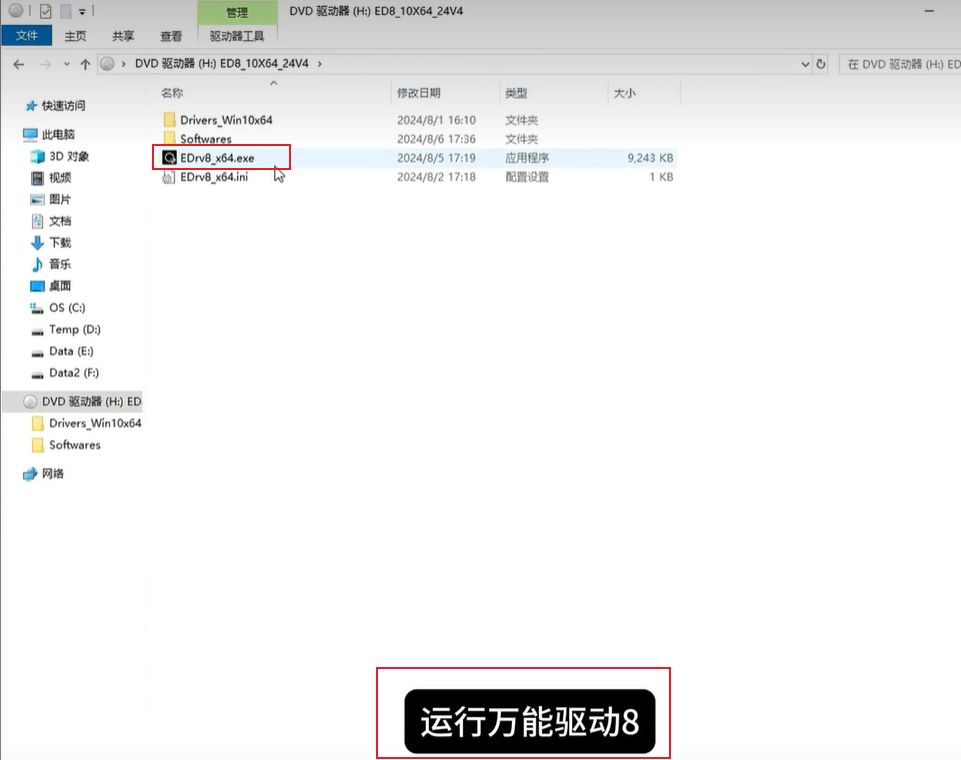Switch to the 查看 (View) ribbon tab
This screenshot has width=961, height=760.
[171, 36]
